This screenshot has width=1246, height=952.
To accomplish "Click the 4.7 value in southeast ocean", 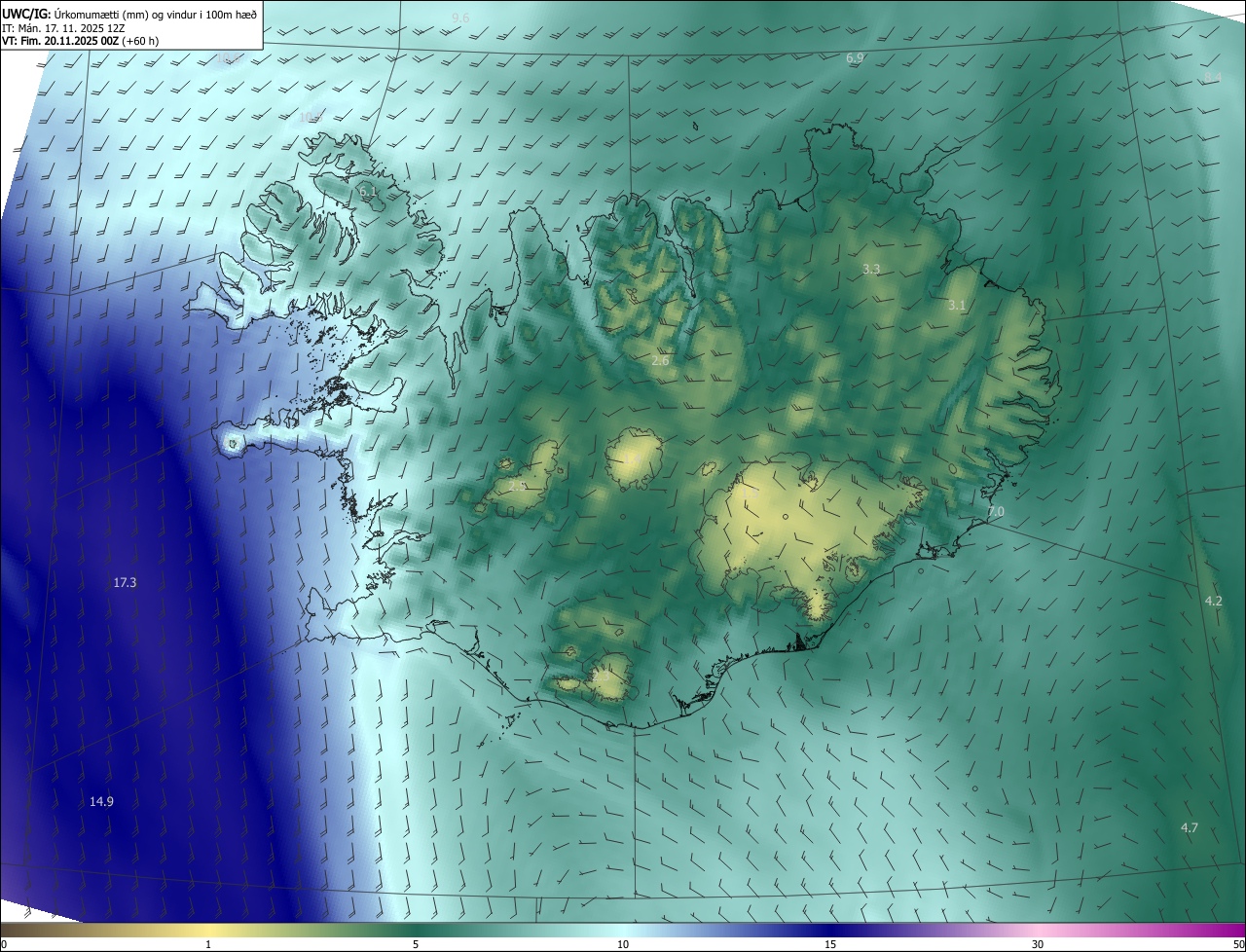I will point(1190,828).
